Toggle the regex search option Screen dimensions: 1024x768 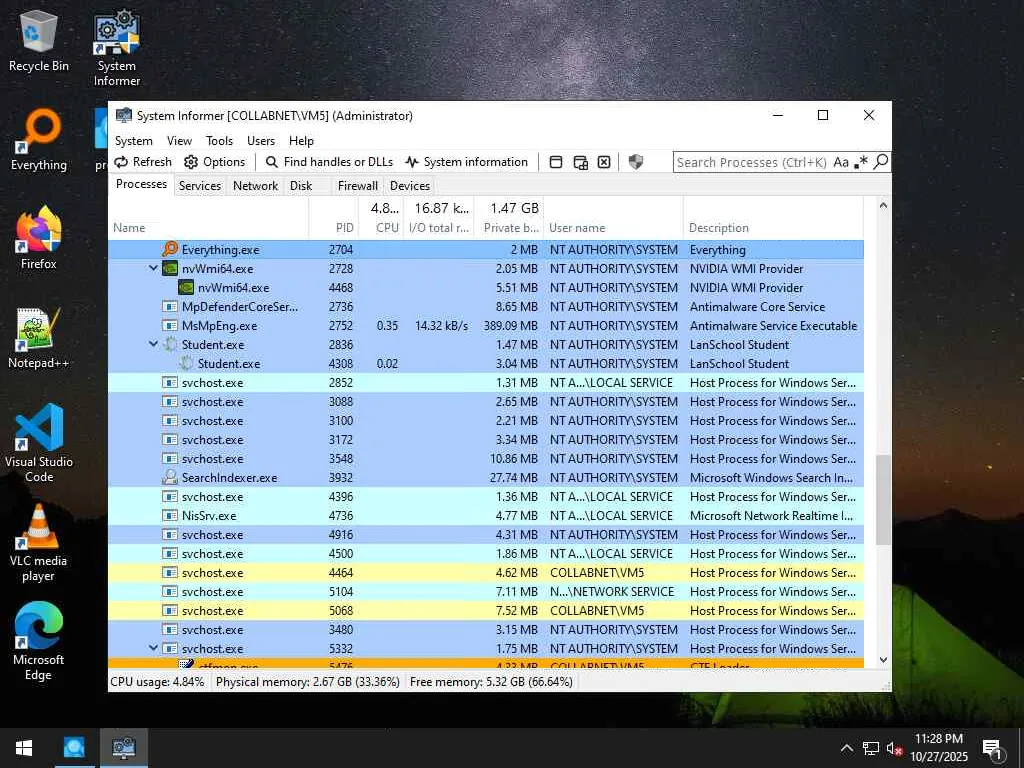[861, 162]
